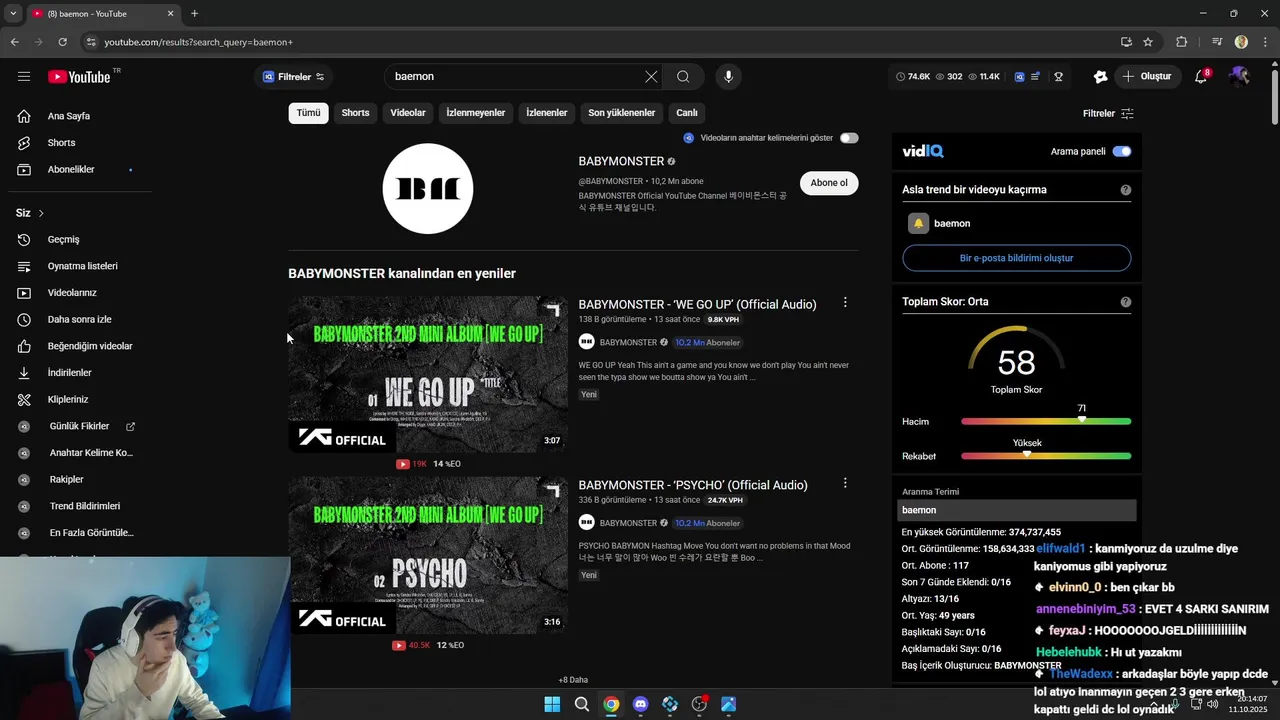
Task: Select the İzlenmeyenler filter chip
Action: tap(476, 113)
